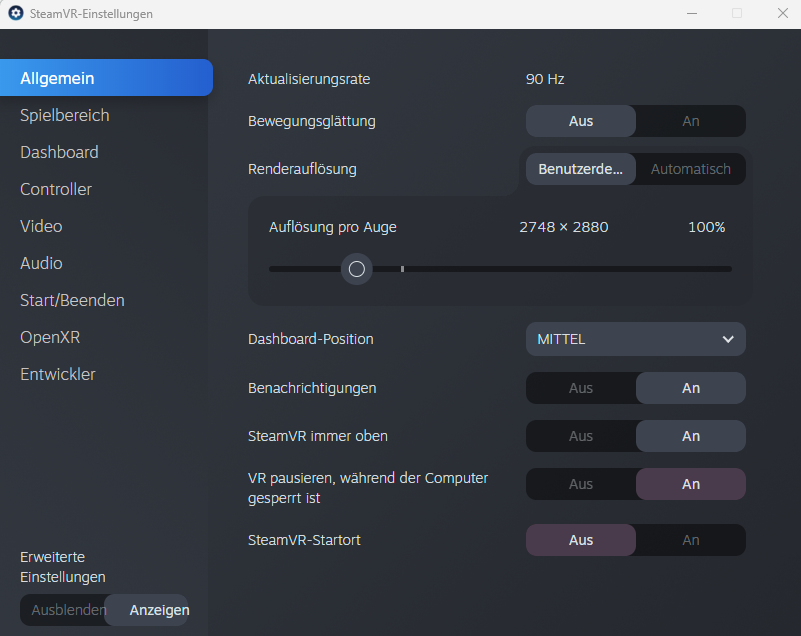Open the MITTEL dashboard position combo box
This screenshot has width=801, height=636.
coord(635,339)
